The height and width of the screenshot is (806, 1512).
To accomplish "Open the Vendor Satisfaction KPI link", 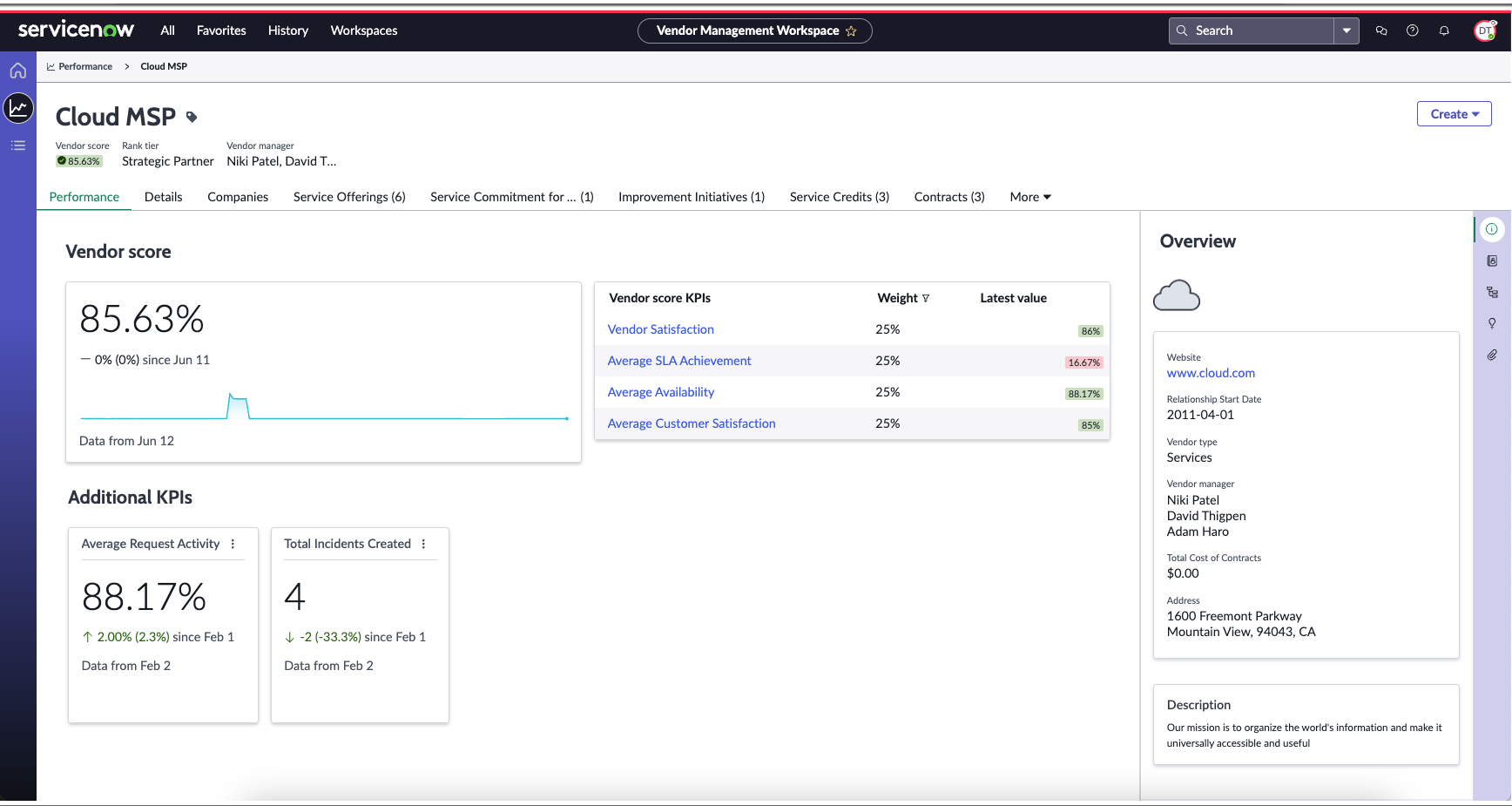I will click(661, 329).
